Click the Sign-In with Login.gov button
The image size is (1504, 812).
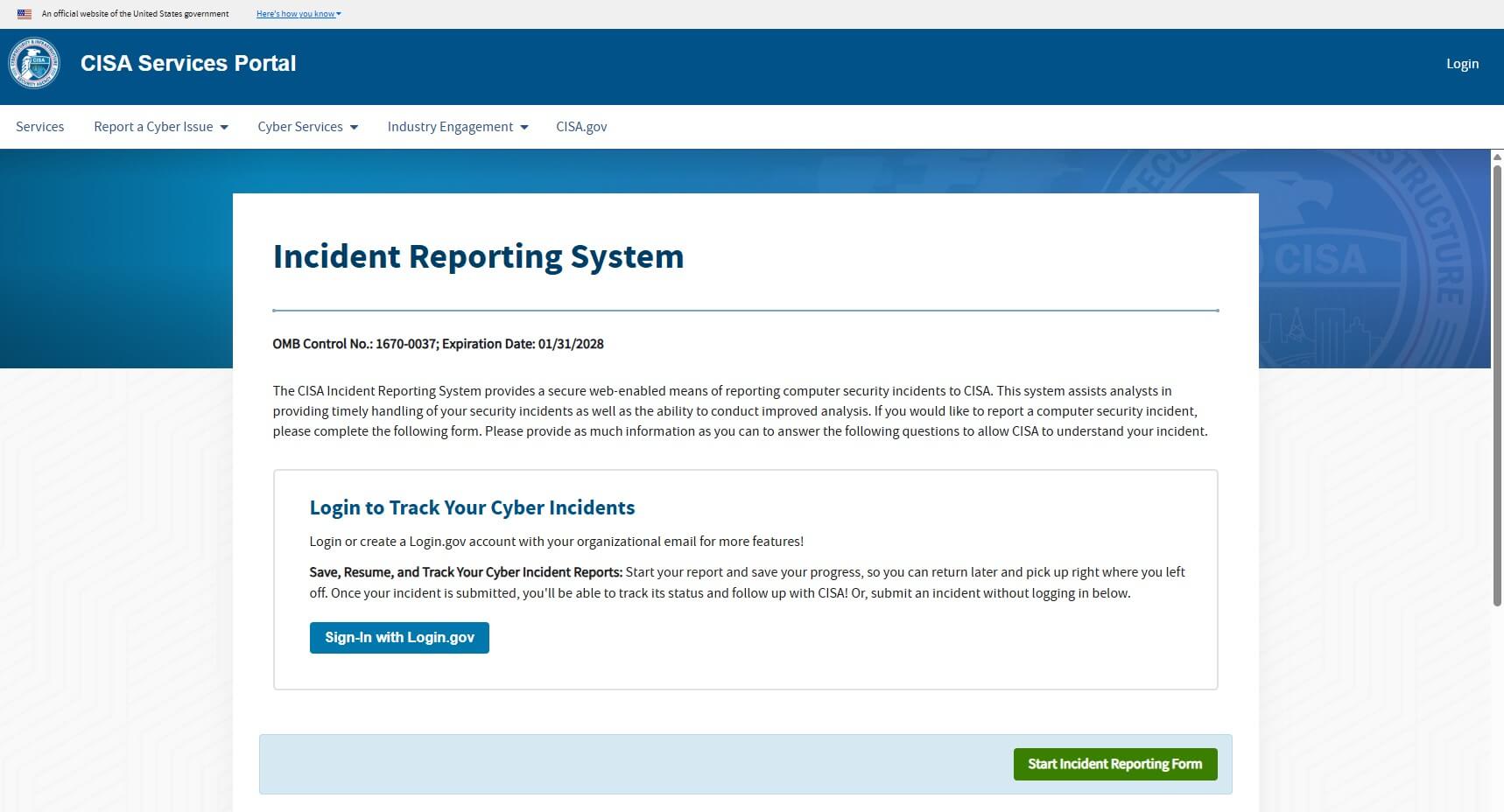(399, 638)
